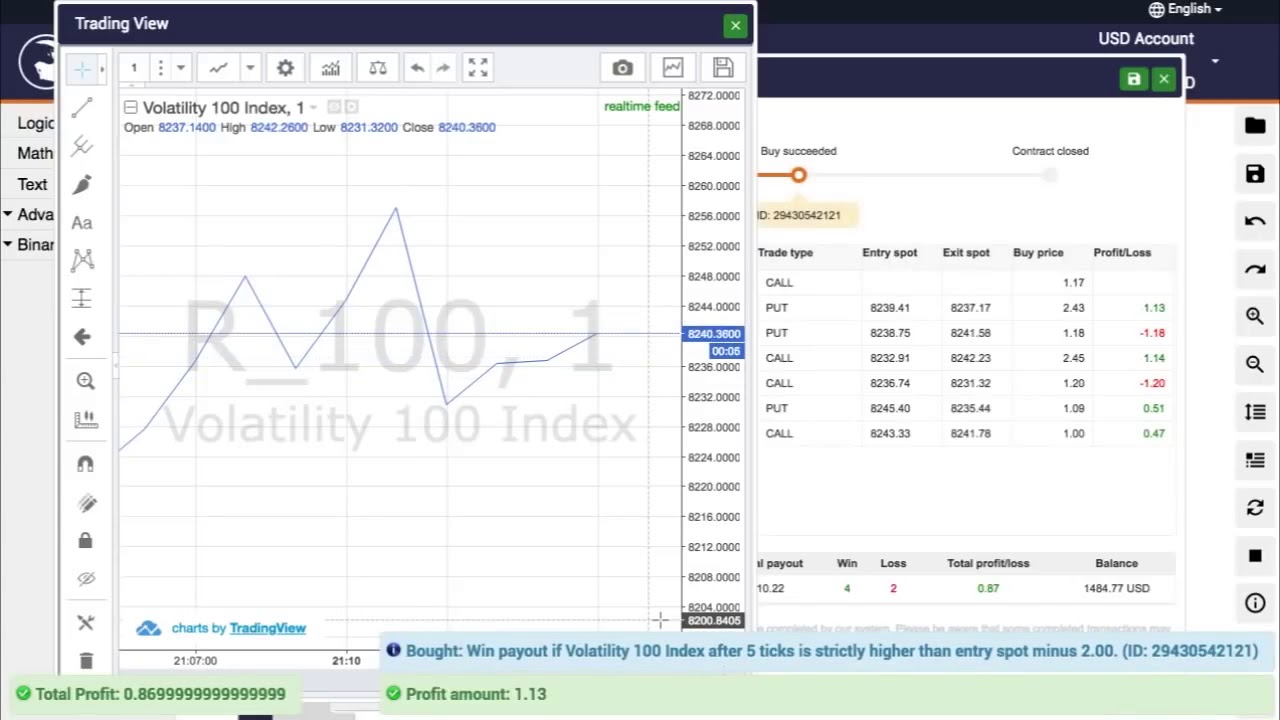Select the Text category
Image resolution: width=1280 pixels, height=720 pixels.
32,185
